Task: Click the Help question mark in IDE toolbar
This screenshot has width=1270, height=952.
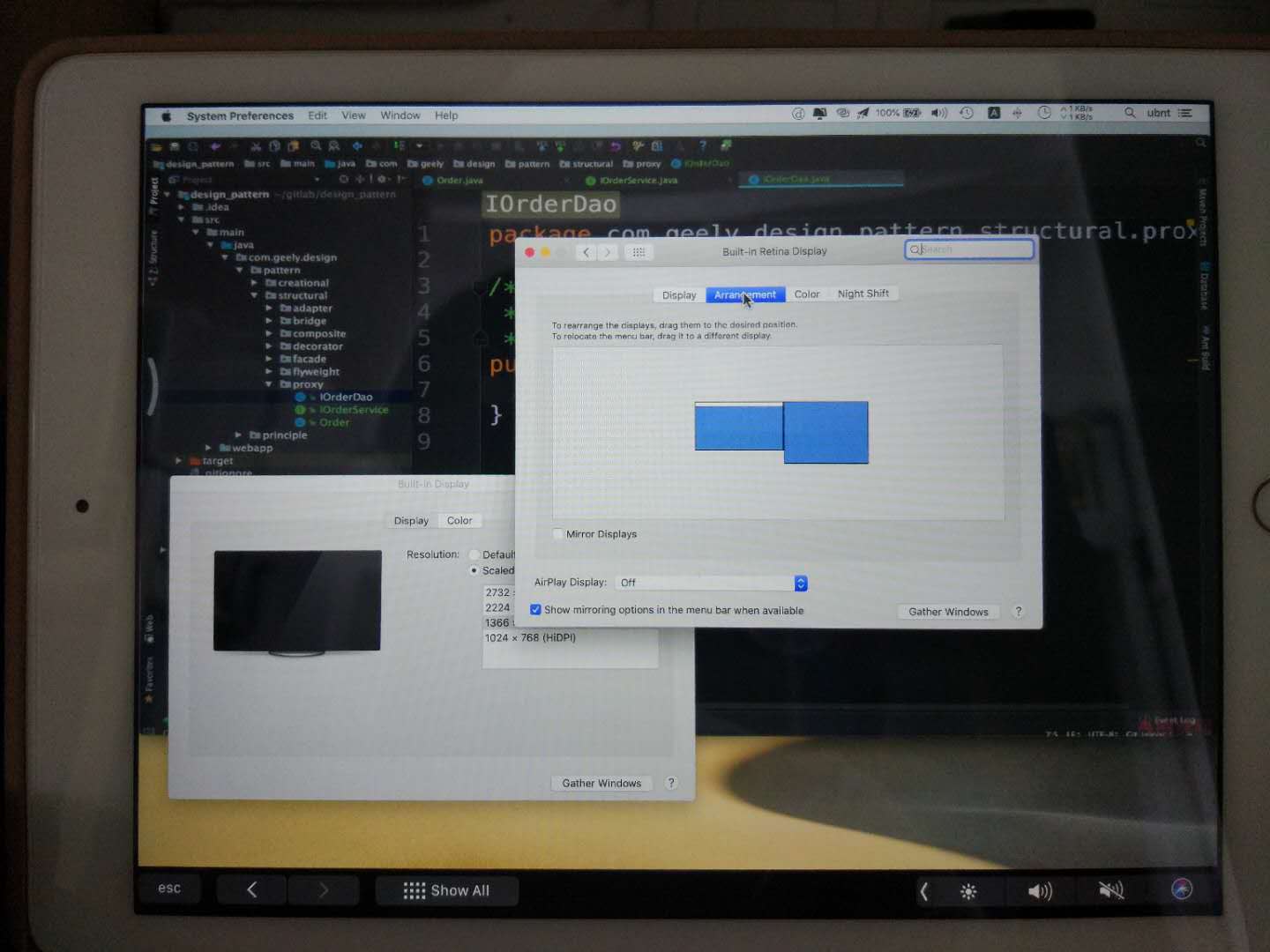Action: click(x=703, y=145)
